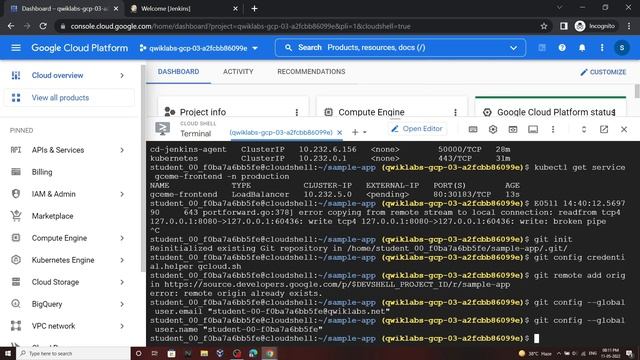The height and width of the screenshot is (360, 640).
Task: Open the Windows Start menu
Action: point(8,353)
